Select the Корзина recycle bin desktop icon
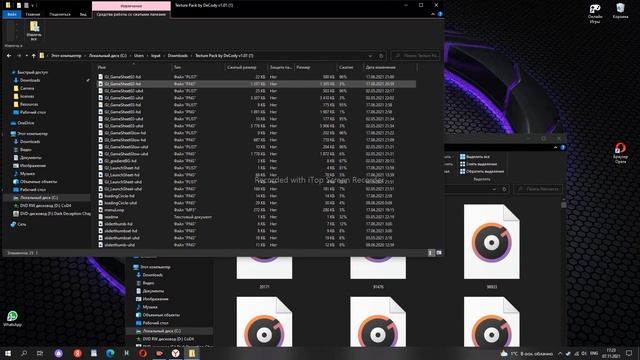The width and height of the screenshot is (640, 360). pos(620,11)
